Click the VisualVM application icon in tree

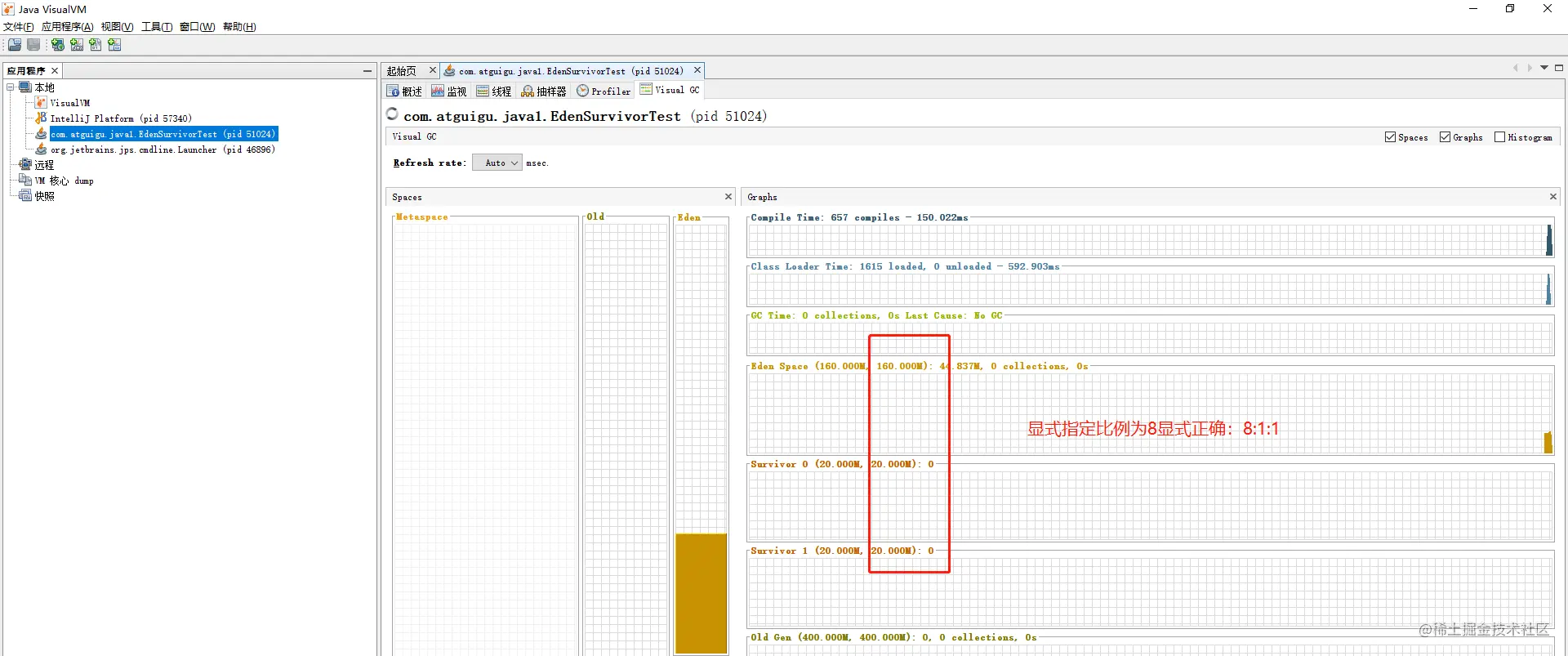point(41,103)
